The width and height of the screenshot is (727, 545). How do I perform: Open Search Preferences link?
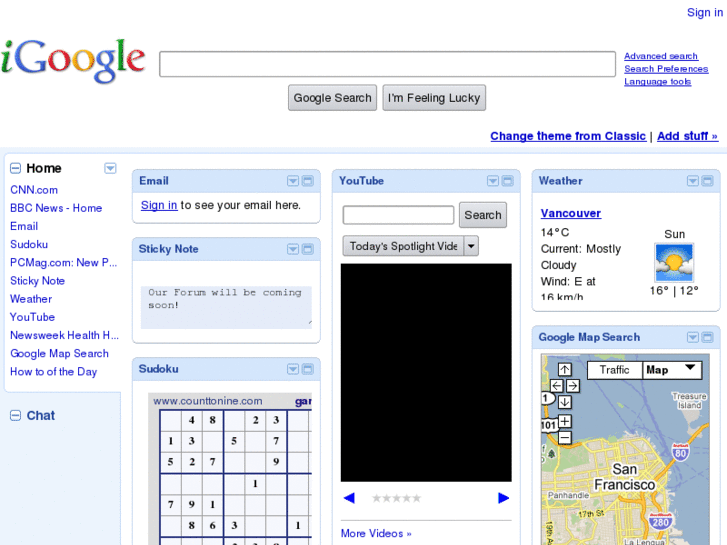666,69
